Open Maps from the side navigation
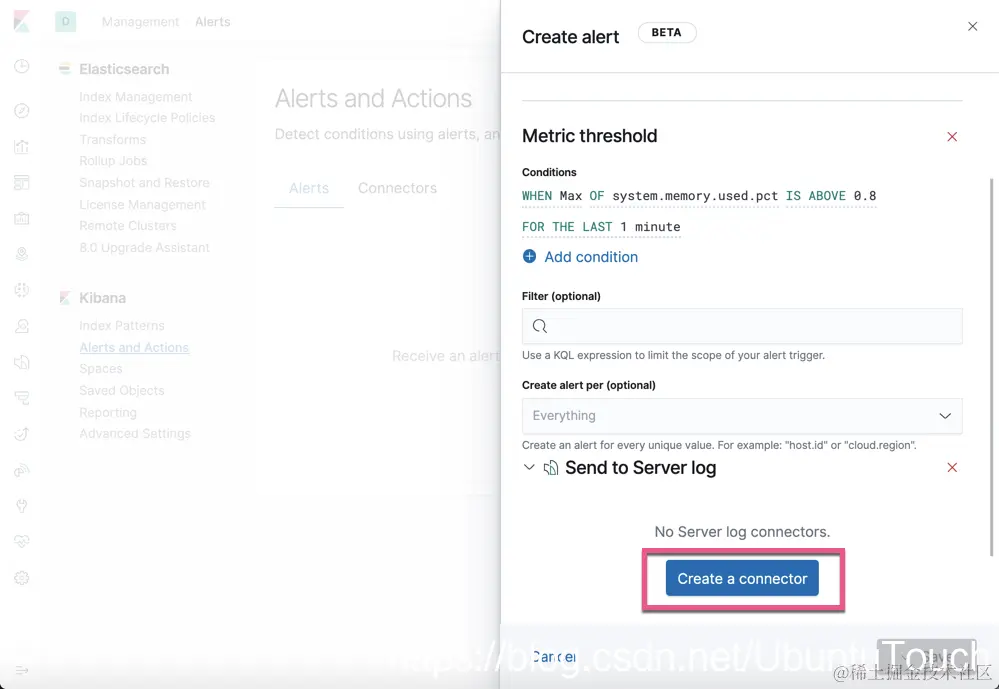 click(22, 254)
